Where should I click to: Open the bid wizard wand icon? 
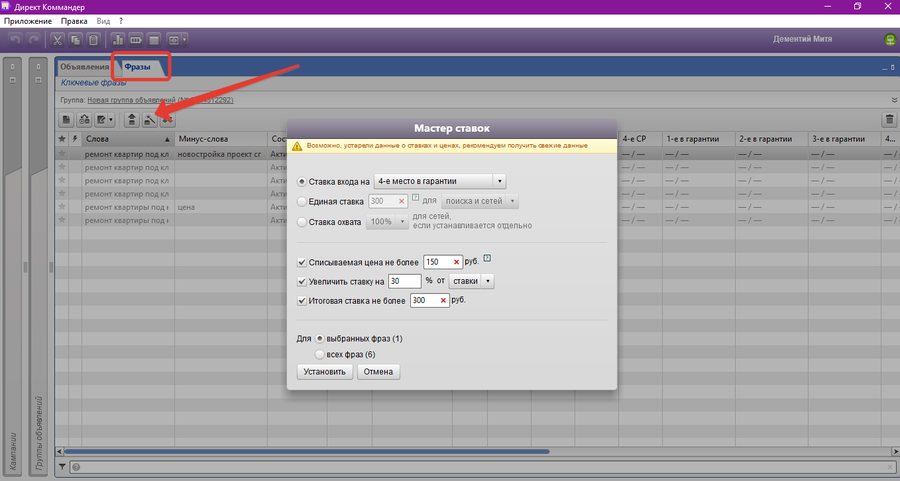click(150, 120)
